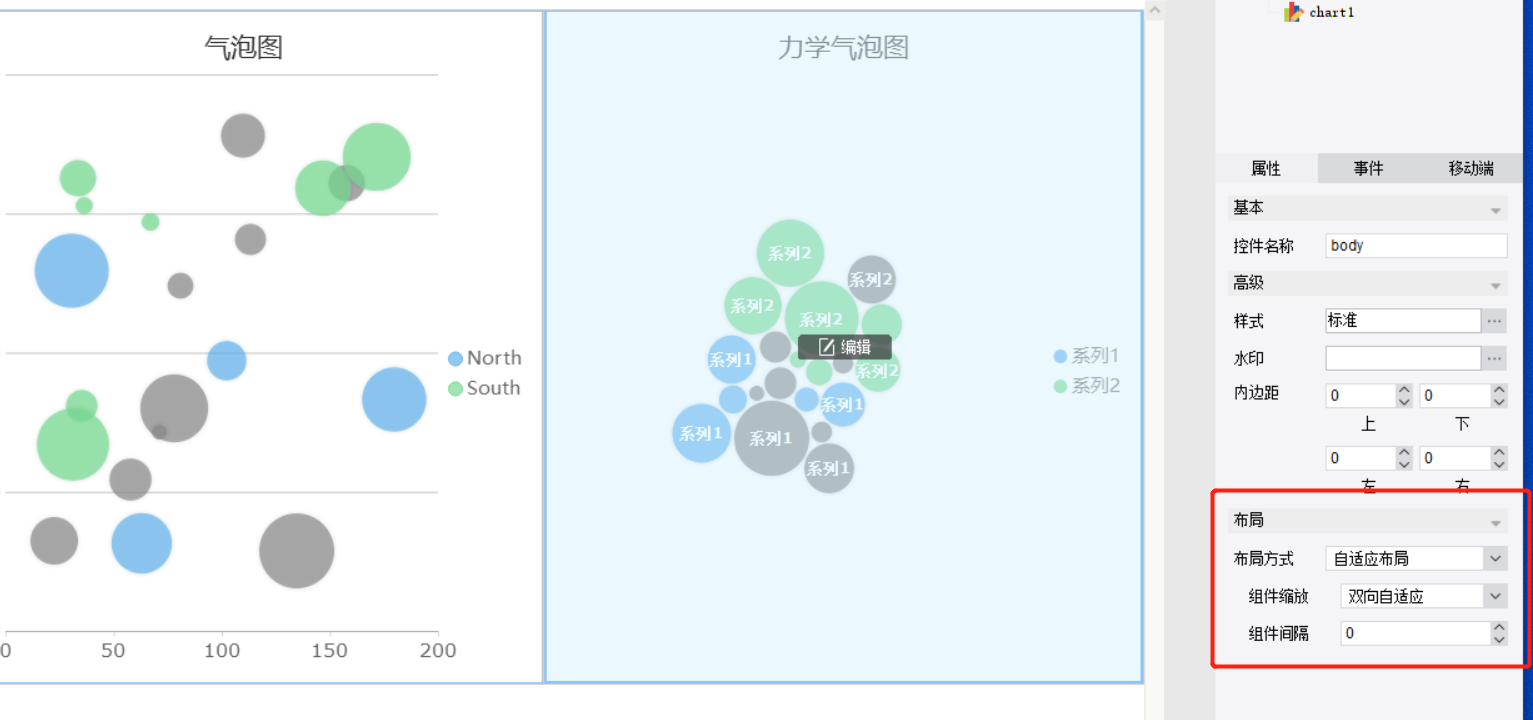Click the 水印 text field

pyautogui.click(x=1402, y=358)
